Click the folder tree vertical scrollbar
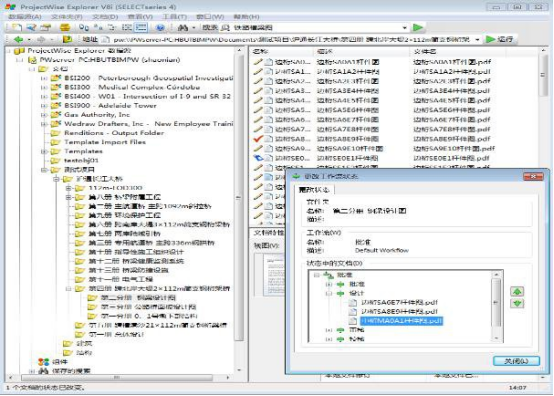The width and height of the screenshot is (554, 396). coord(240,210)
